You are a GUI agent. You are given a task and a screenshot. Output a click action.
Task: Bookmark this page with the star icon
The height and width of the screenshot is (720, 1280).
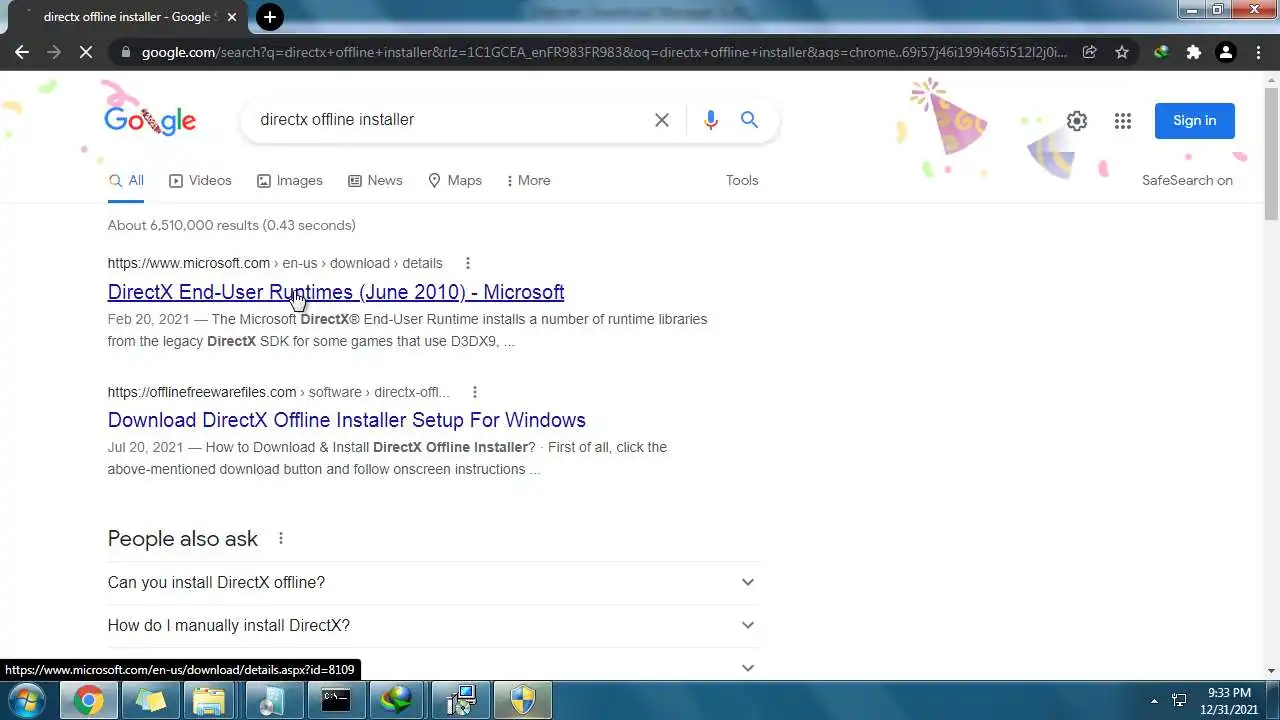click(1122, 52)
